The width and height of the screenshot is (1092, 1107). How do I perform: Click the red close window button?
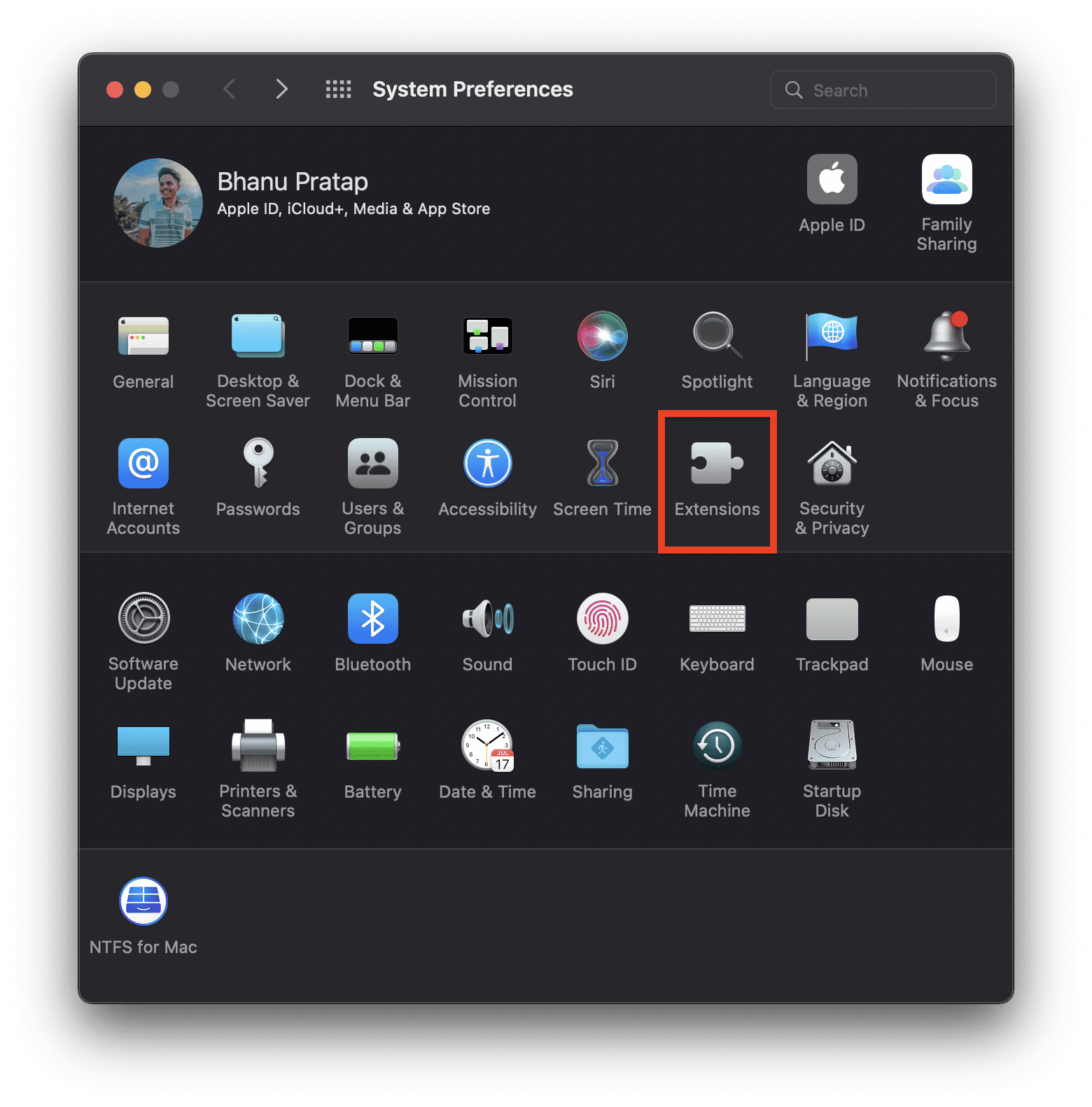[115, 90]
